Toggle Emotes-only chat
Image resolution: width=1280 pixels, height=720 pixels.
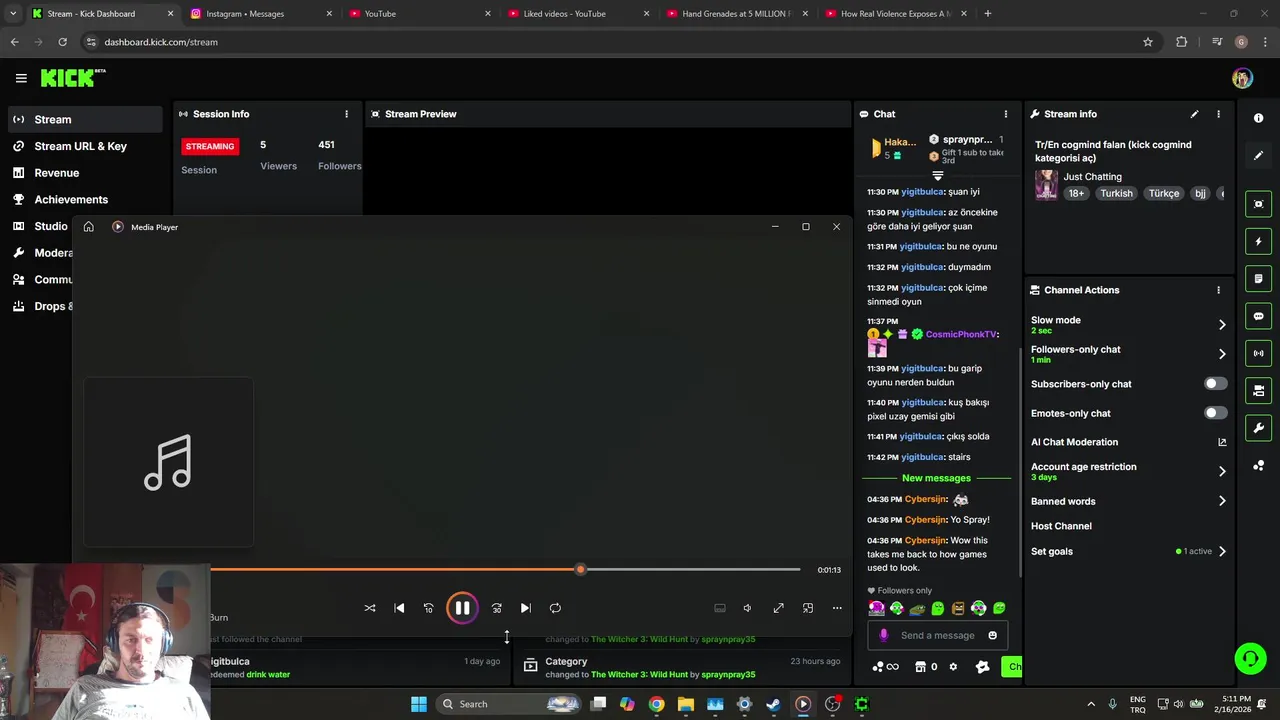click(1215, 413)
